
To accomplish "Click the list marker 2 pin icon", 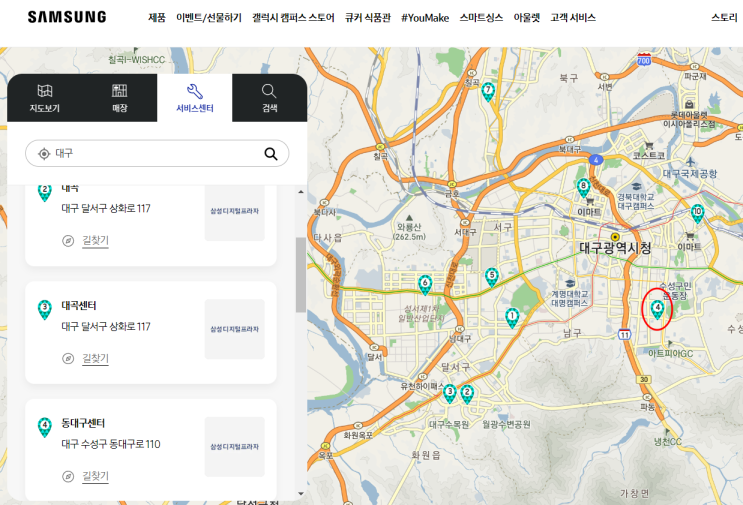I will (45, 193).
